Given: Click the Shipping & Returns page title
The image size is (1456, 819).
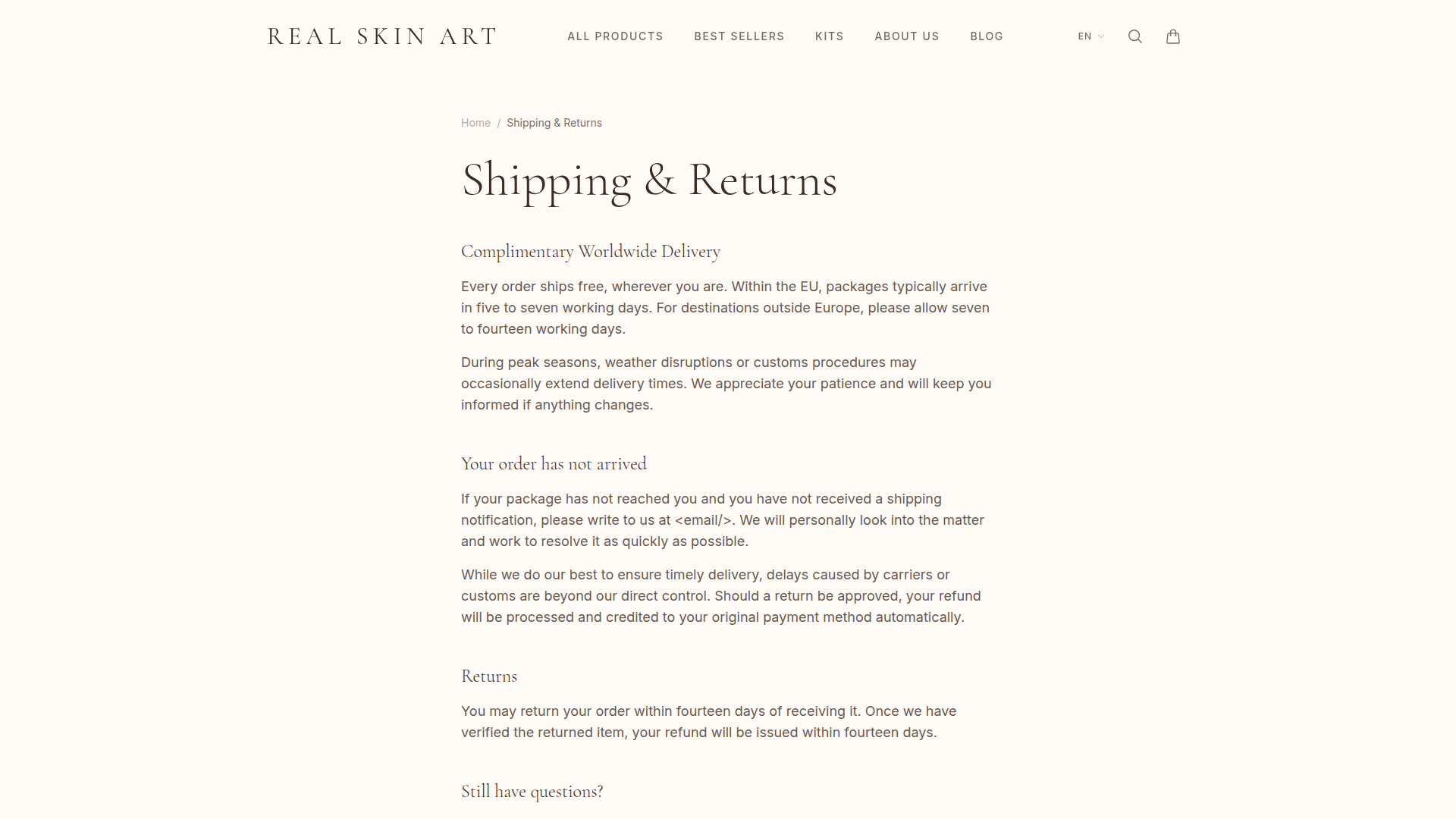Looking at the screenshot, I should click(x=649, y=180).
